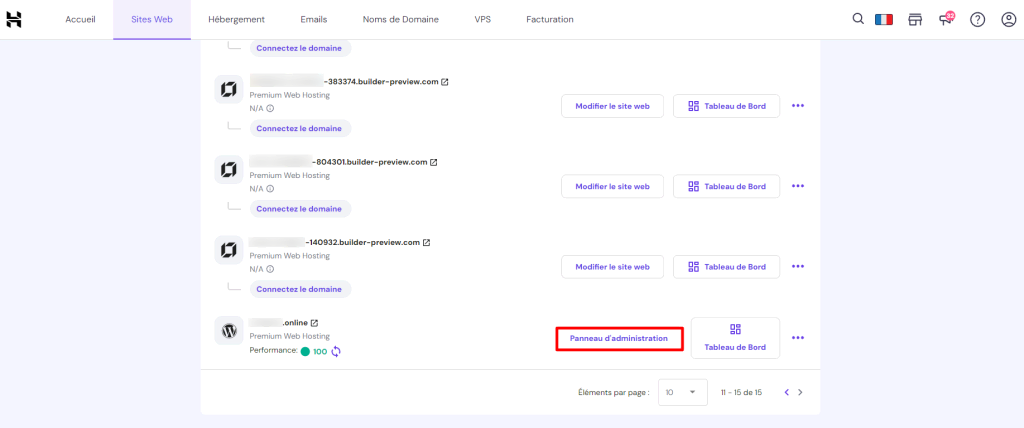Go to the Hébergement tab

(237, 19)
